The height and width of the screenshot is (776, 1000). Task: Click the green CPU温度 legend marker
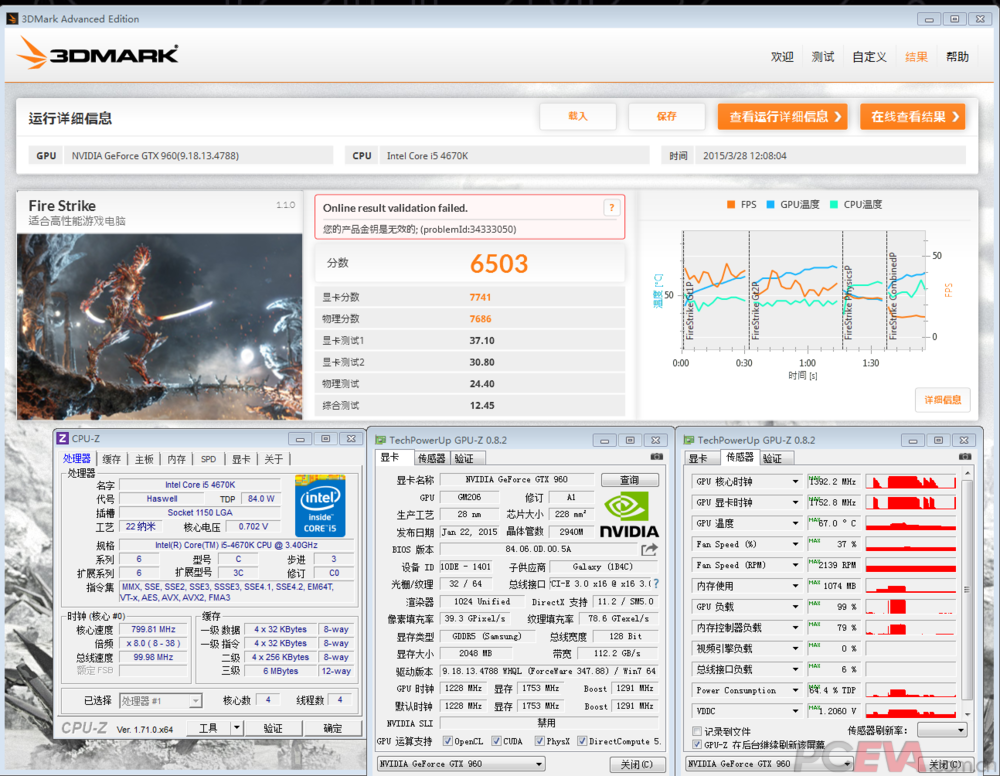point(834,205)
